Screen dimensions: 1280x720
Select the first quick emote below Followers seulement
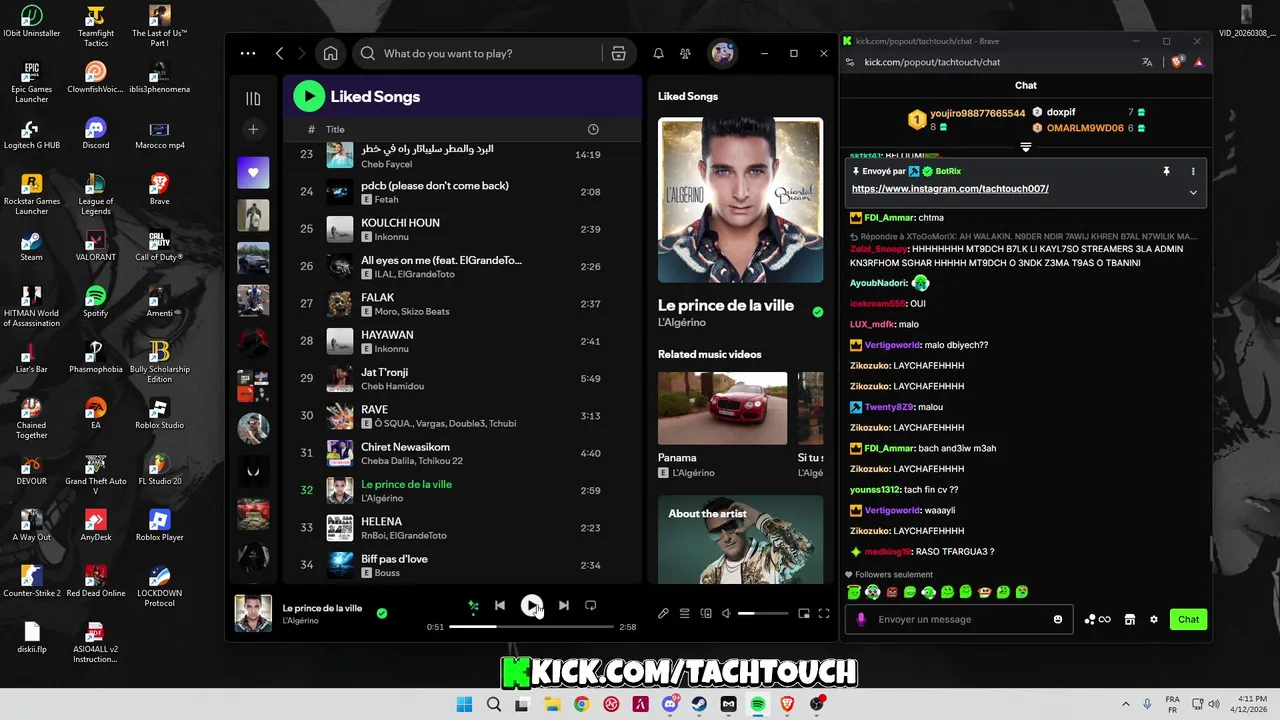coord(854,592)
